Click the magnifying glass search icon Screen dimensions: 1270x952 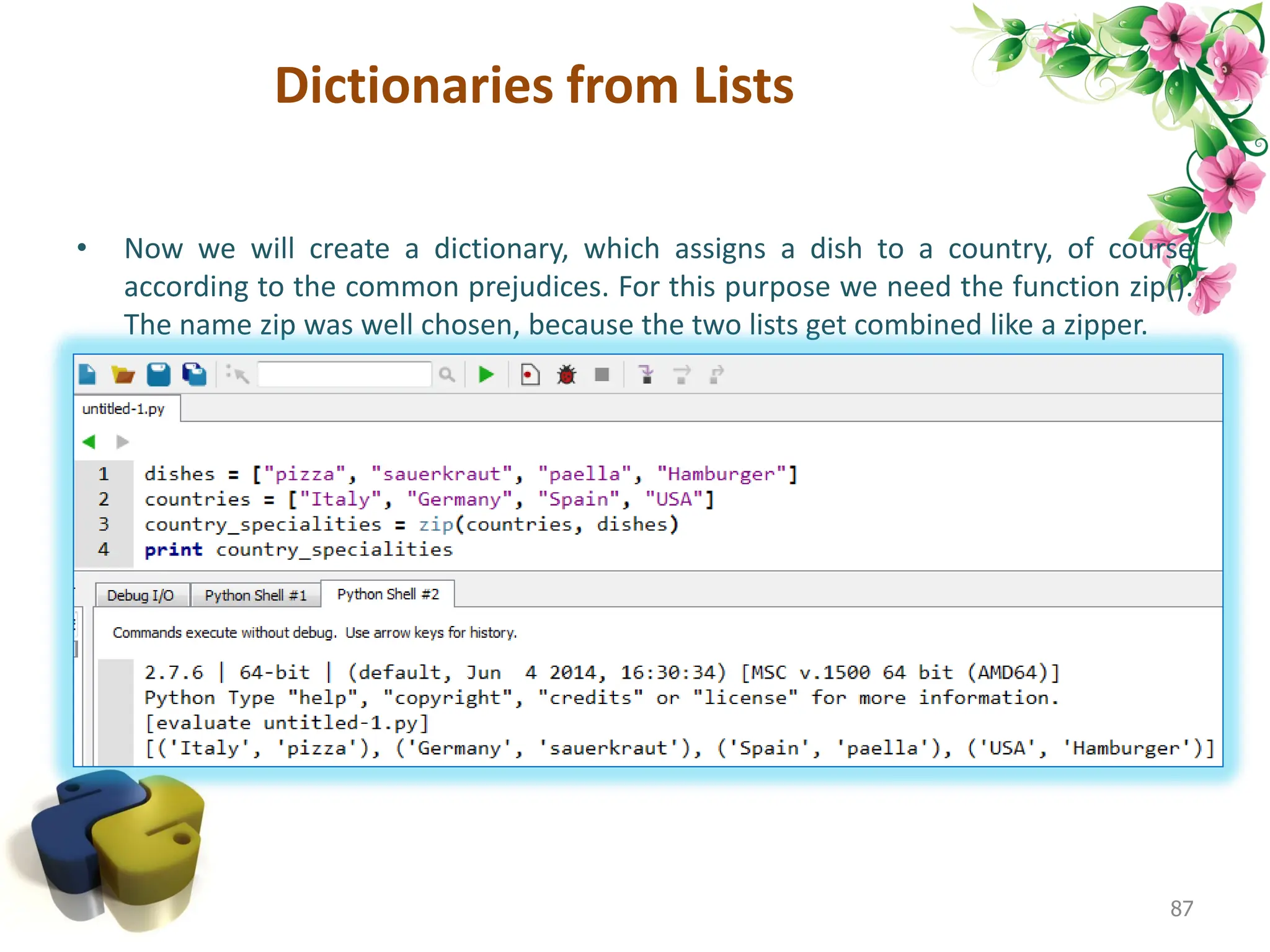click(x=446, y=374)
